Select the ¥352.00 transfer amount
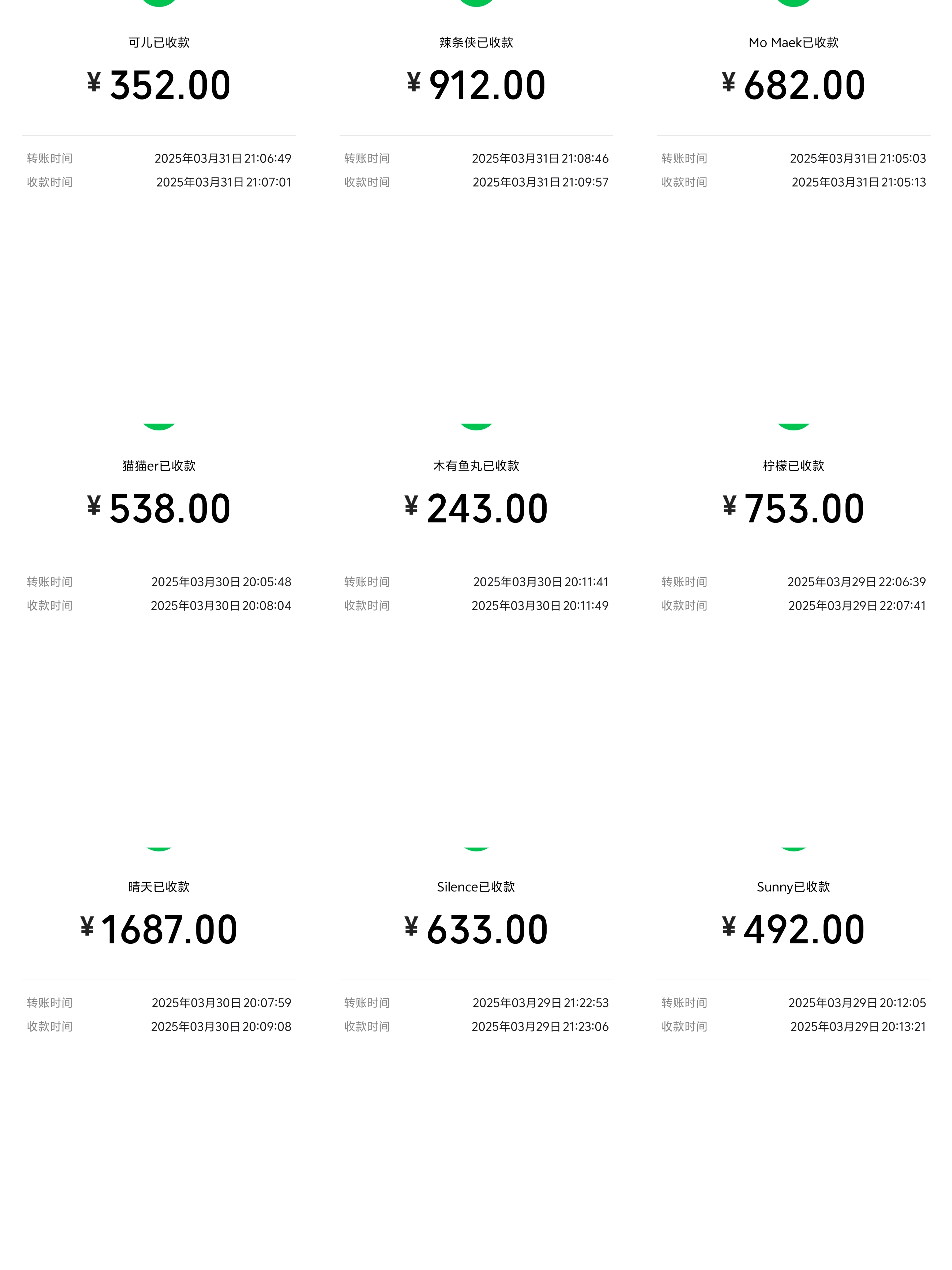952x1270 pixels. (159, 85)
